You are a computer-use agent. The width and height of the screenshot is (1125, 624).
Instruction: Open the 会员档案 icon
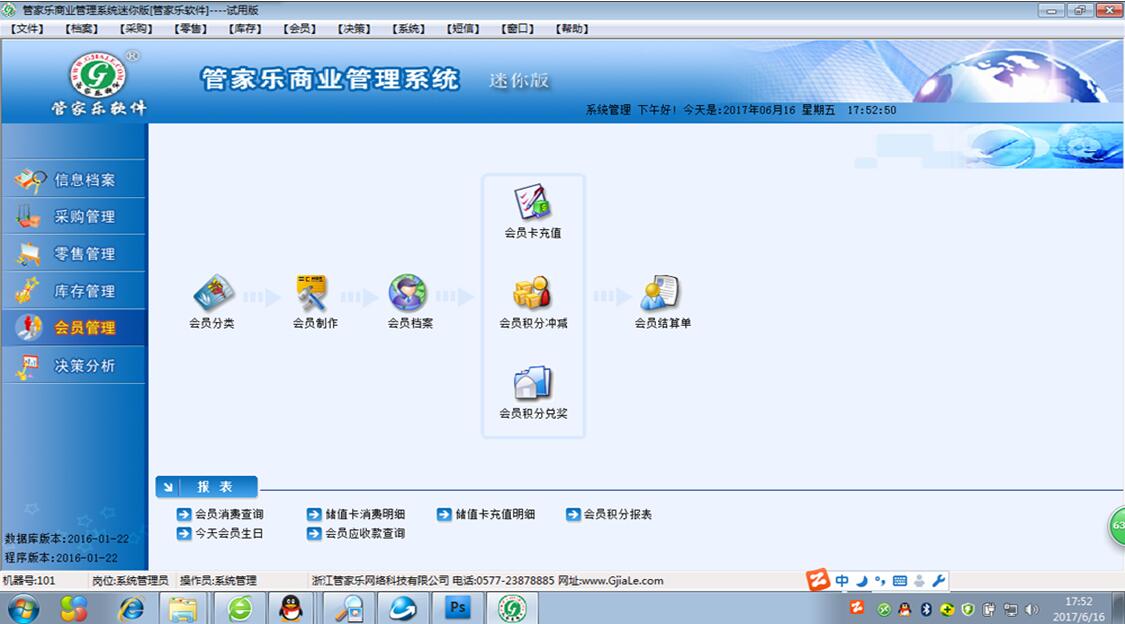click(x=410, y=301)
